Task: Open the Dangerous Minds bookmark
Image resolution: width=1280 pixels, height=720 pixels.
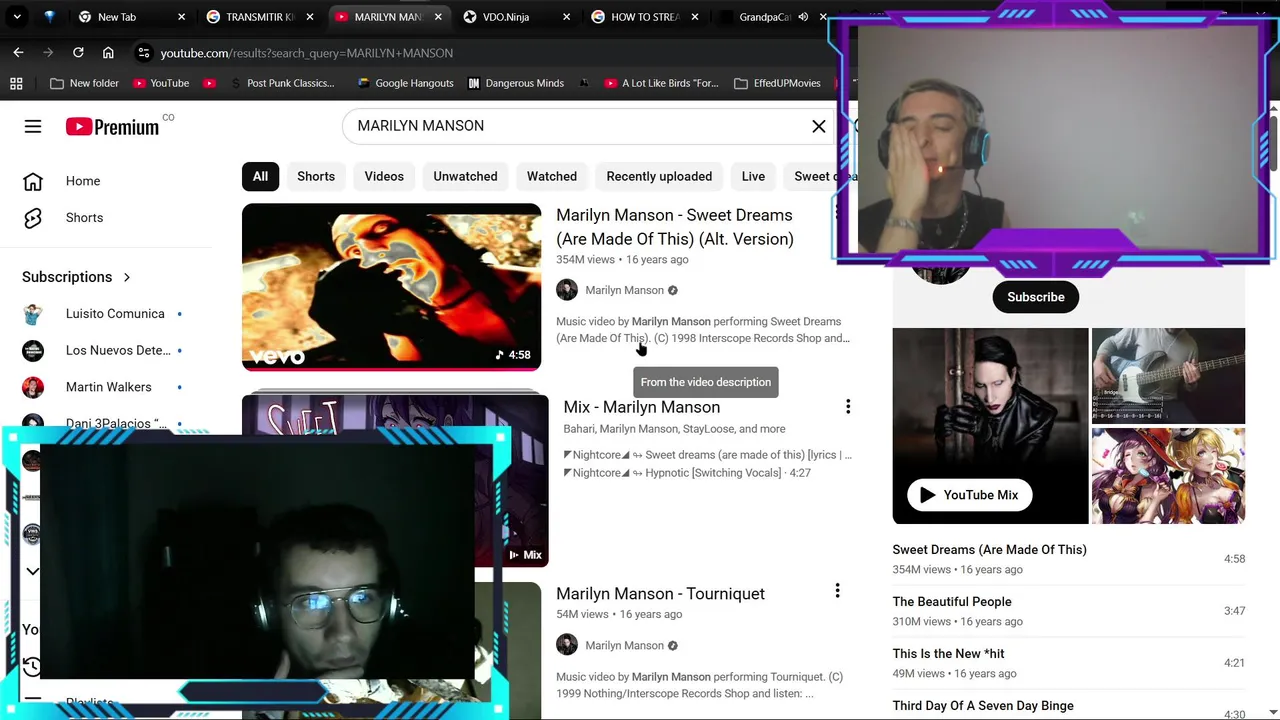Action: click(516, 83)
